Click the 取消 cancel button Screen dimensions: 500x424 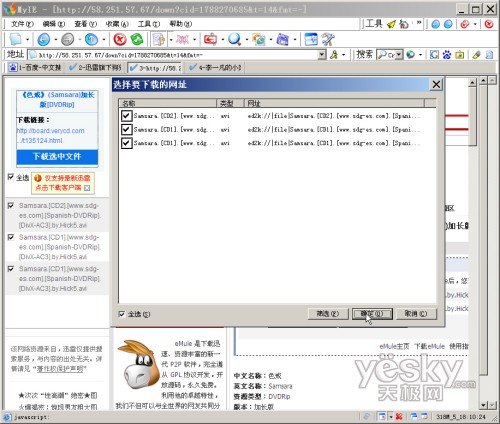[416, 314]
